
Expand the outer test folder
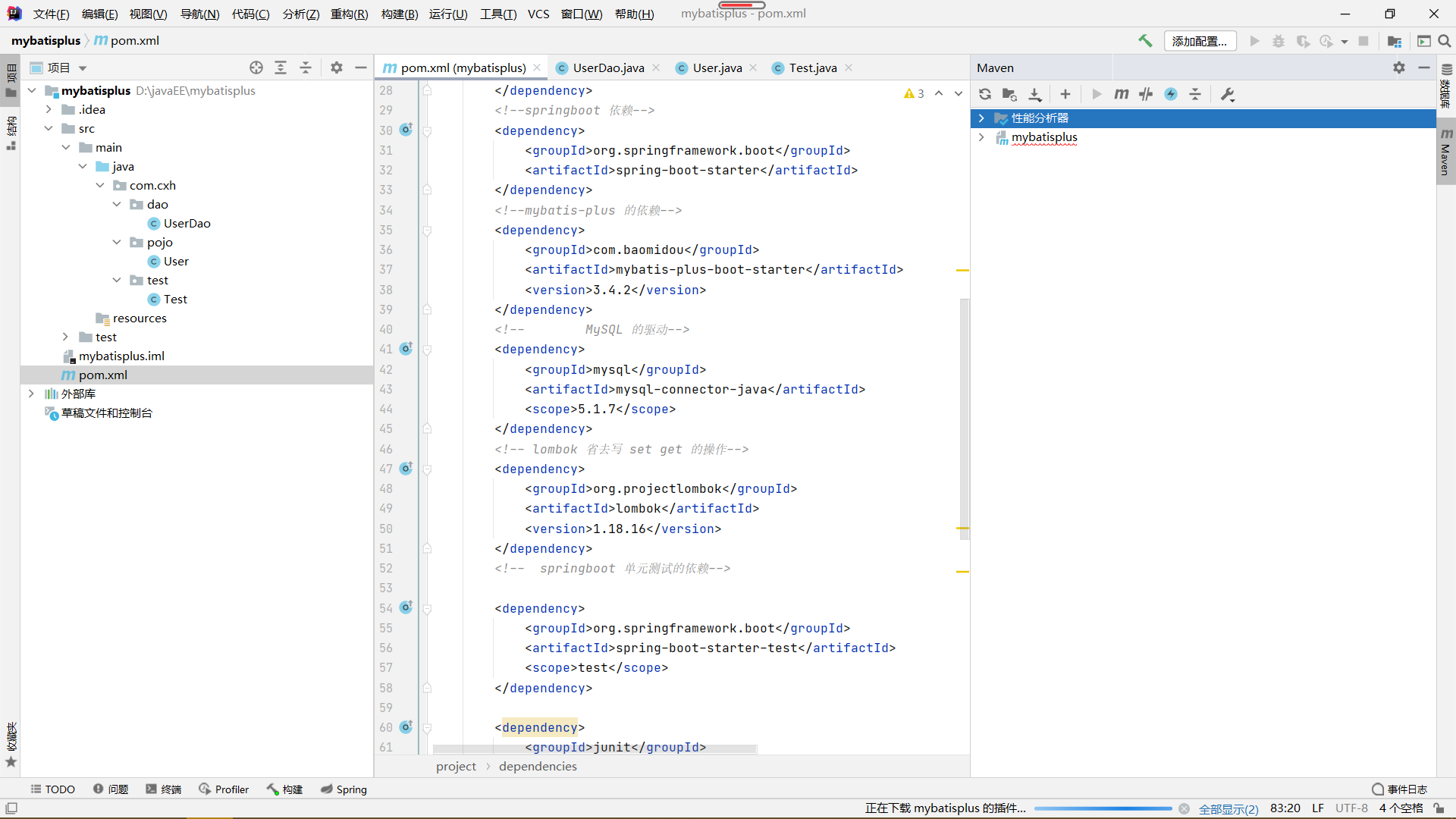coord(65,337)
